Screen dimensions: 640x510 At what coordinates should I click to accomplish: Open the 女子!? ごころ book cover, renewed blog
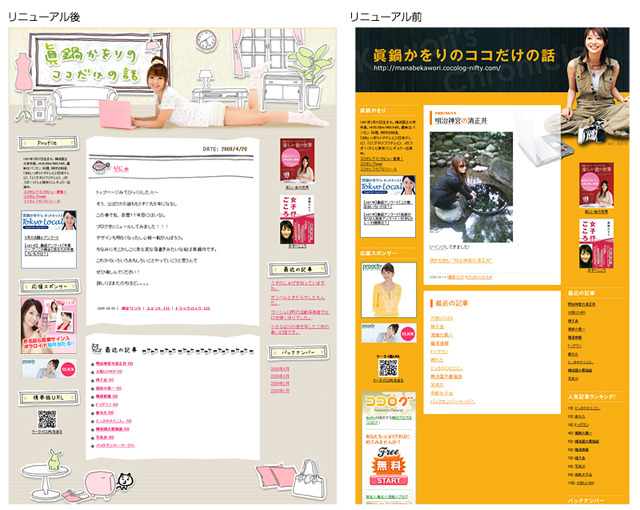coord(297,220)
